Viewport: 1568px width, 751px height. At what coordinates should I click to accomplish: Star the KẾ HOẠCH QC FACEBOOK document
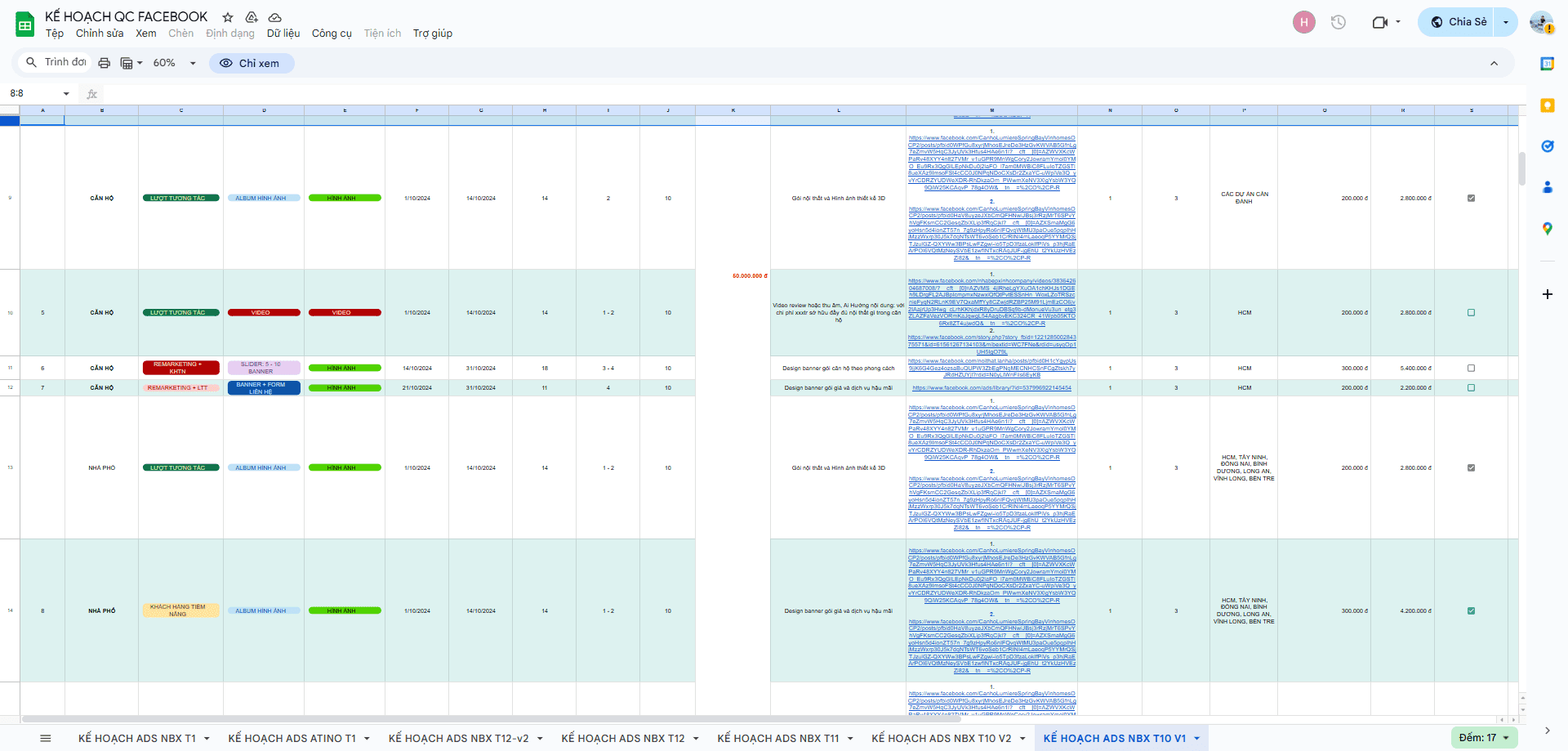[x=228, y=17]
